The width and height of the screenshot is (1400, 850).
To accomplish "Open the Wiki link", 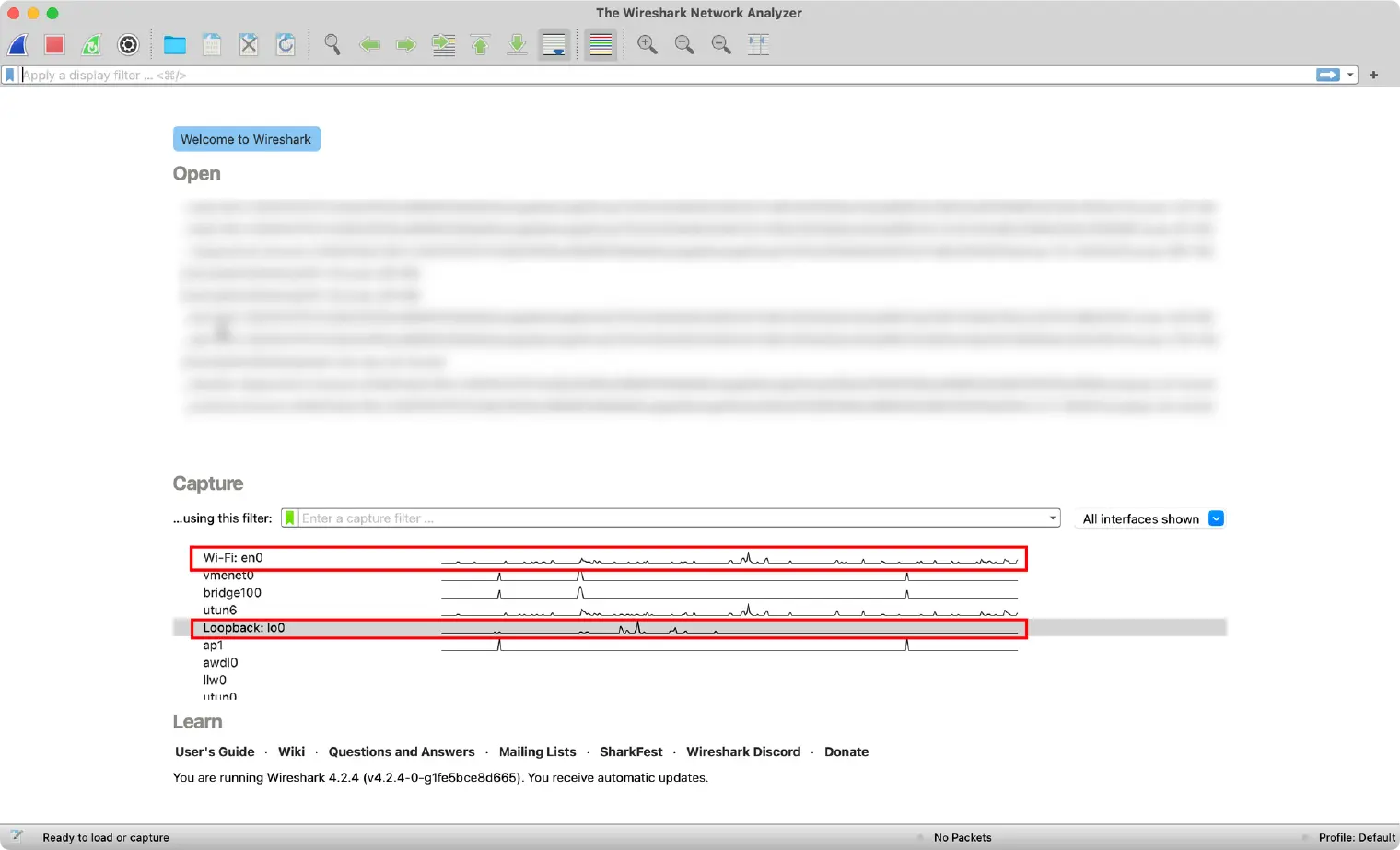I will coord(291,751).
